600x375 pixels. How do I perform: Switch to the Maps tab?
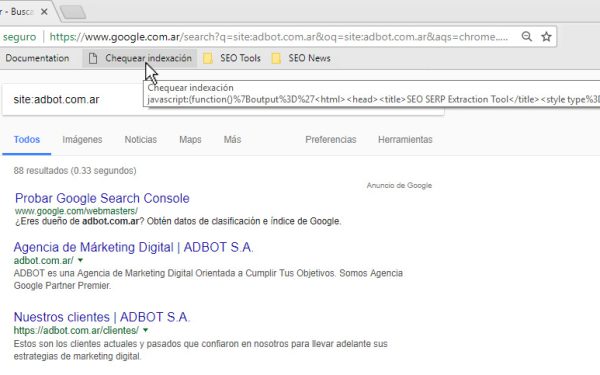[190, 140]
